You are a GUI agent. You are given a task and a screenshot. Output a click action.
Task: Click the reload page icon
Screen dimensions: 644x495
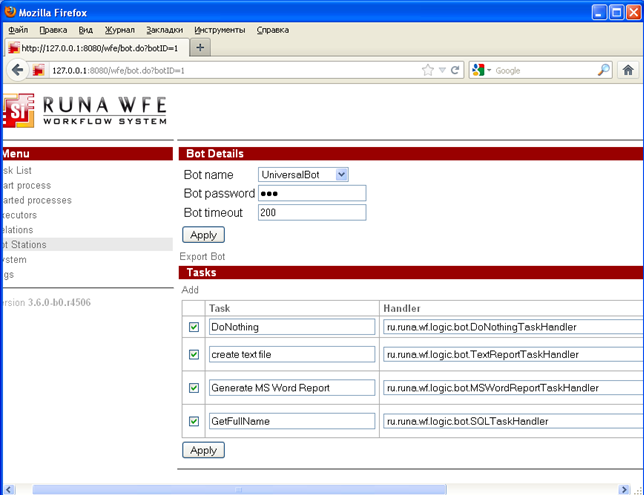pos(456,70)
